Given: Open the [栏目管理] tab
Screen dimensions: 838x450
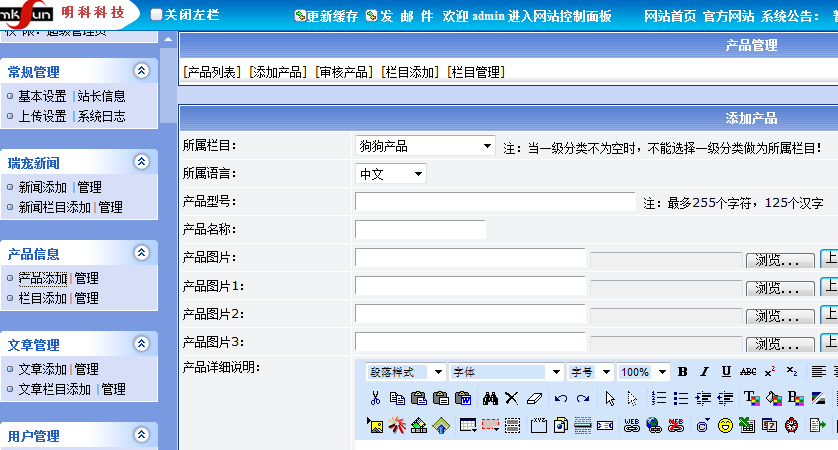Looking at the screenshot, I should [x=477, y=72].
